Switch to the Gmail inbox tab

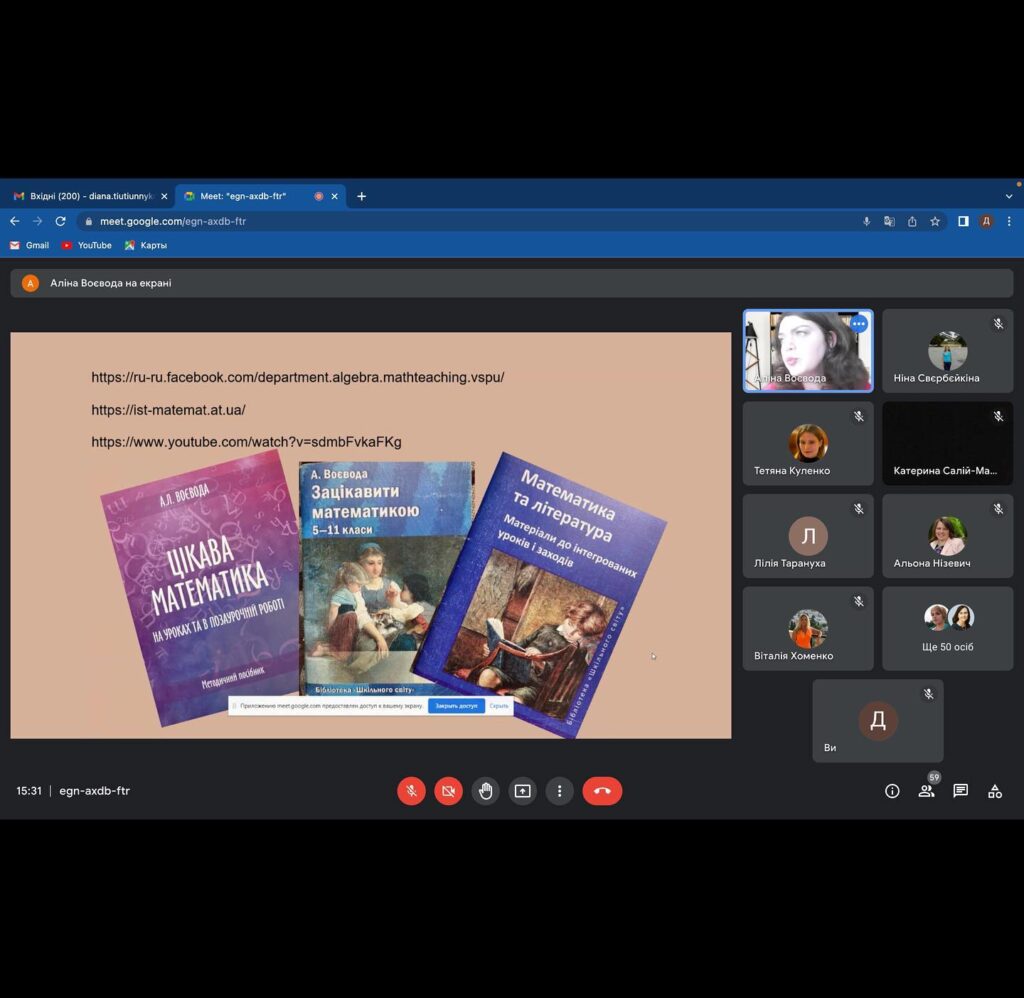[x=90, y=196]
